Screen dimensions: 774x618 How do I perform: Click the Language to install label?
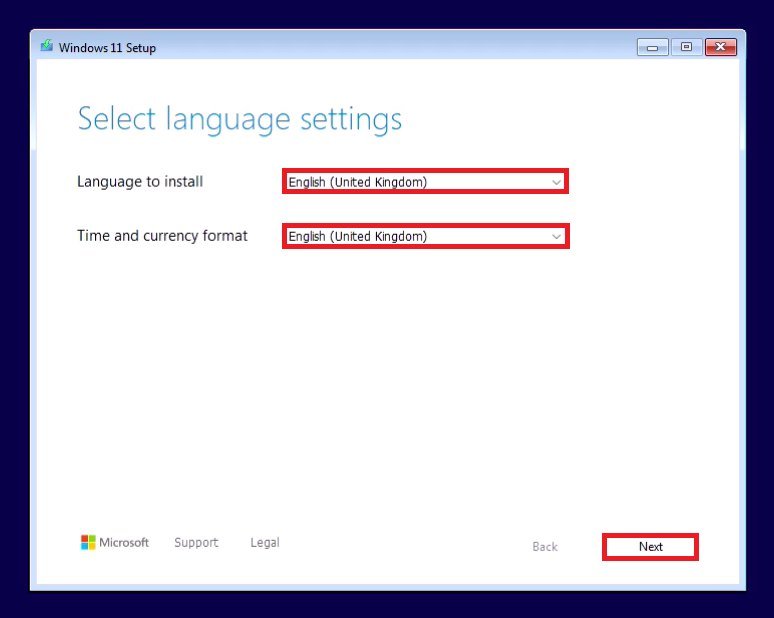(140, 182)
